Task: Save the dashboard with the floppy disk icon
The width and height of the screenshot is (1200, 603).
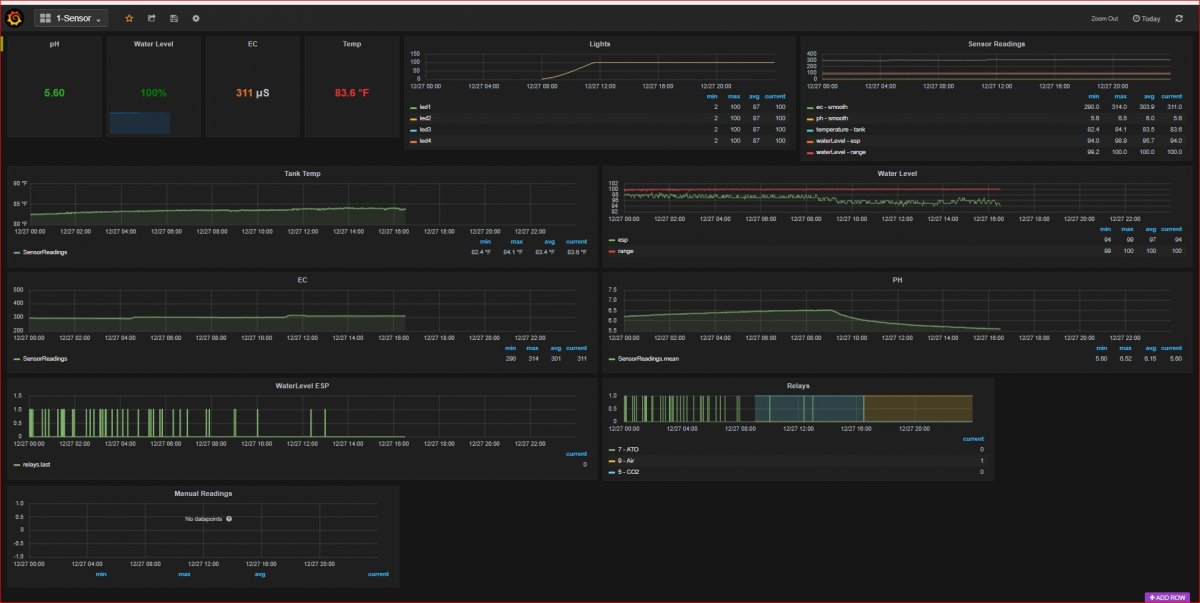Action: click(174, 18)
